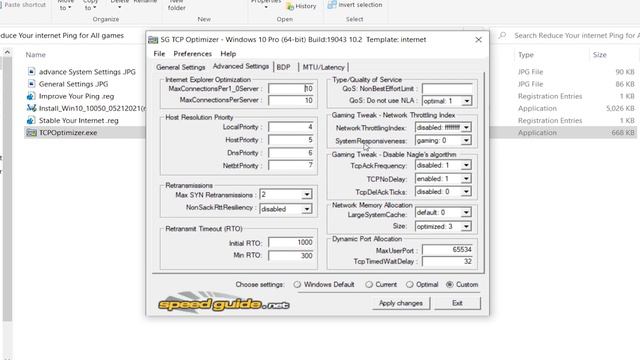This screenshot has width=640, height=360.
Task: Switch to the MTU/Latency tab
Action: [x=323, y=67]
